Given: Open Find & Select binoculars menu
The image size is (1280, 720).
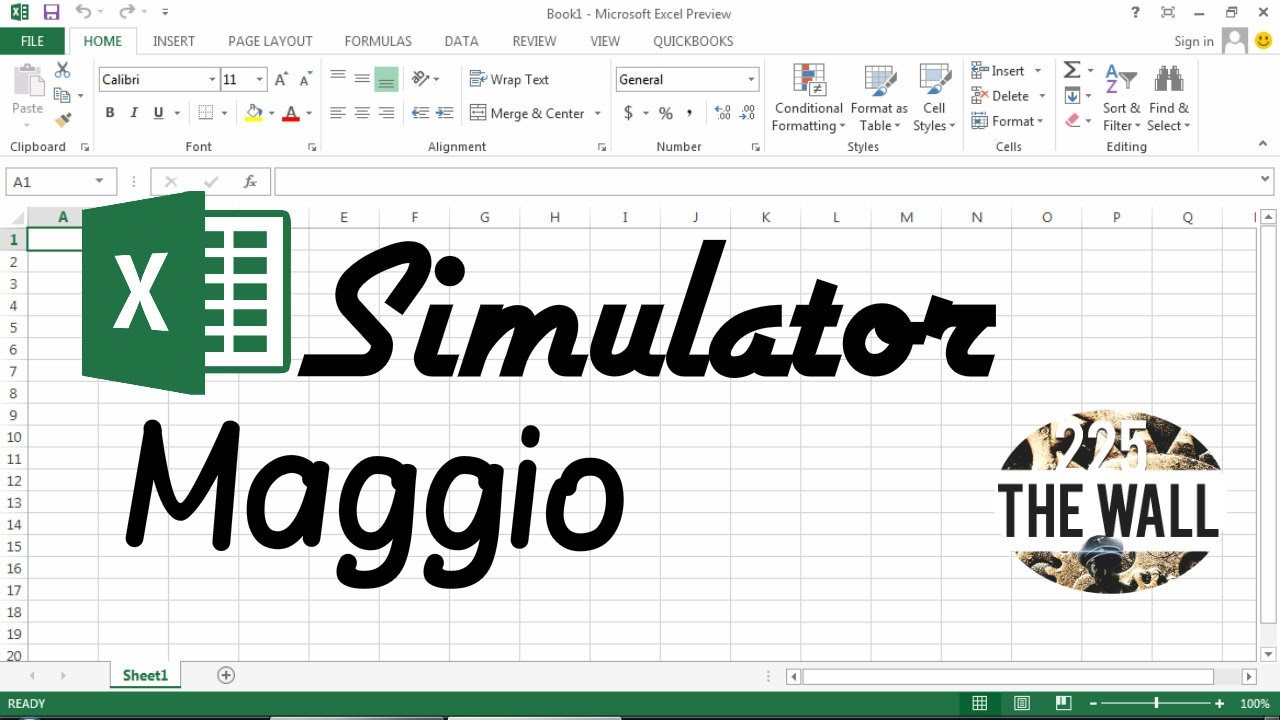Looking at the screenshot, I should [x=1168, y=97].
